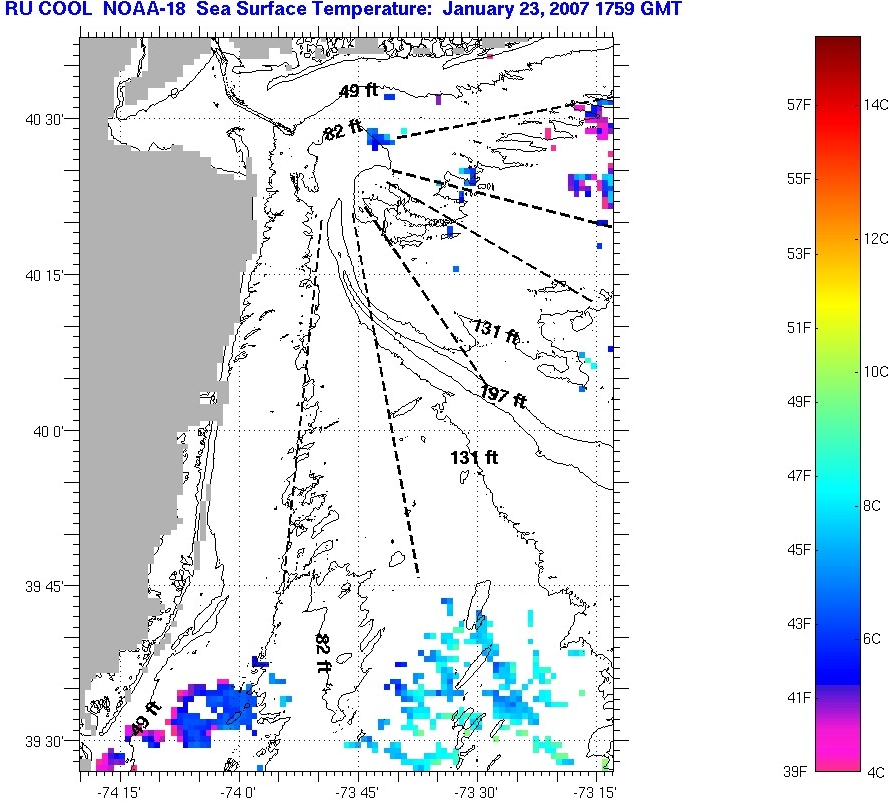Viewport: 889px width, 801px height.
Task: Click the '55F' colorbar label
Action: (798, 179)
